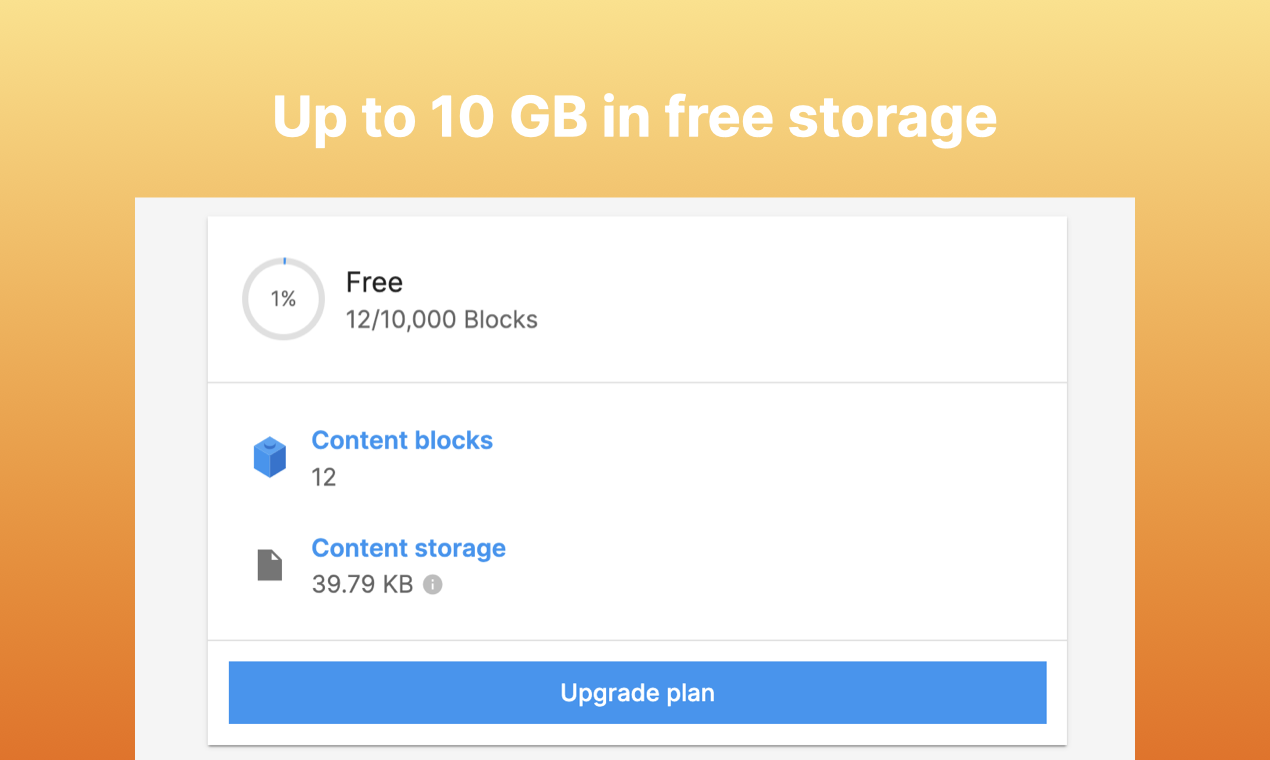Click the 1% circular usage ring
Viewport: 1270px width, 760px height.
[284, 299]
